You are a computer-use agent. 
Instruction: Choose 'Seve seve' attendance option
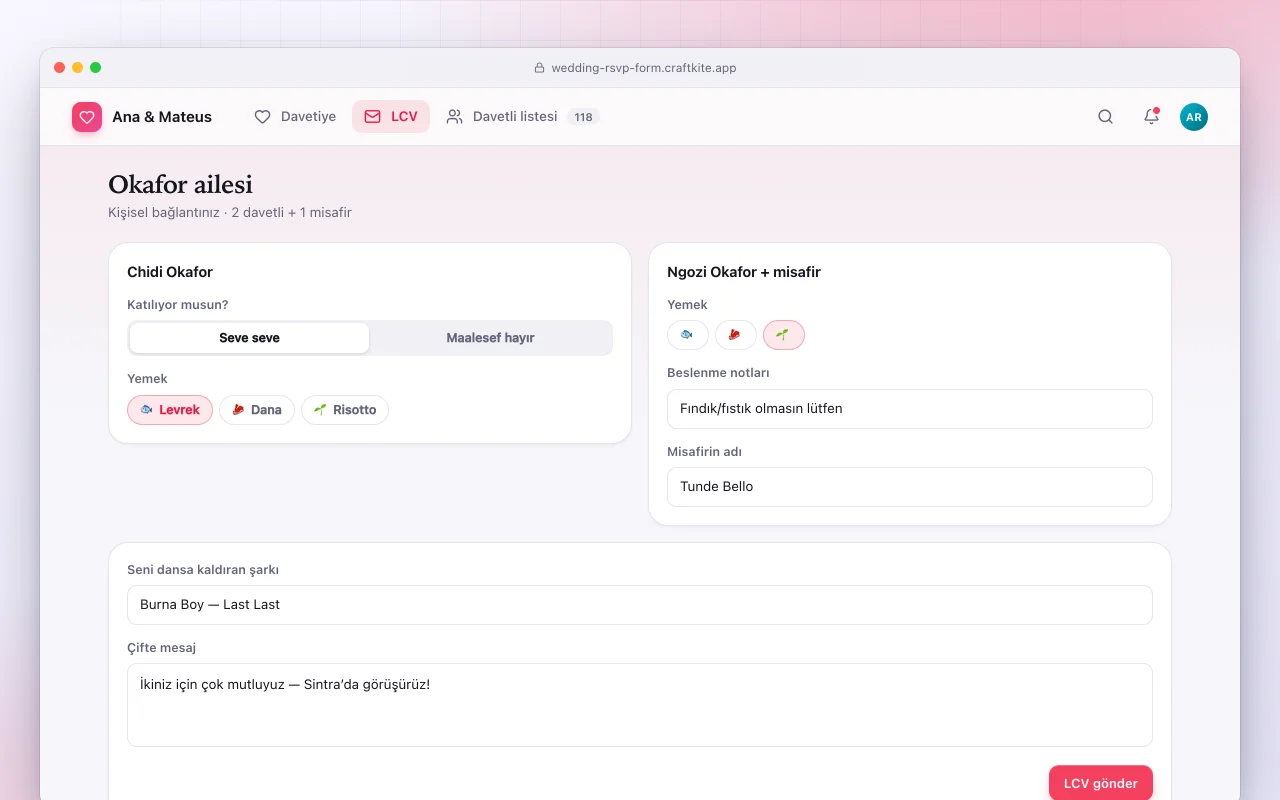pyautogui.click(x=250, y=338)
